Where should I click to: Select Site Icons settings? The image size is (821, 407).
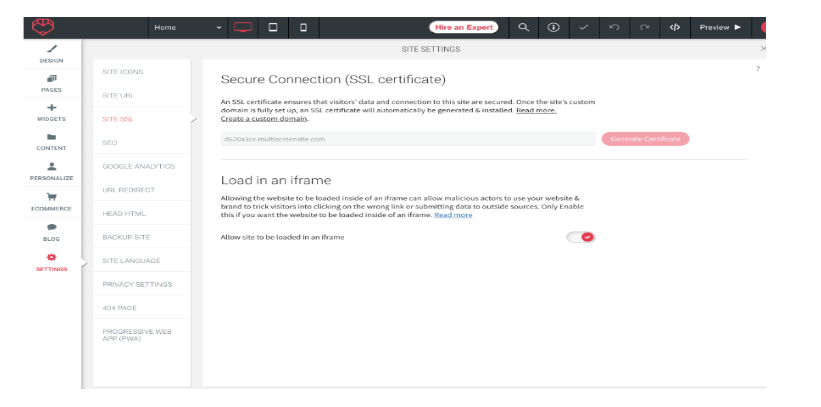tap(142, 72)
